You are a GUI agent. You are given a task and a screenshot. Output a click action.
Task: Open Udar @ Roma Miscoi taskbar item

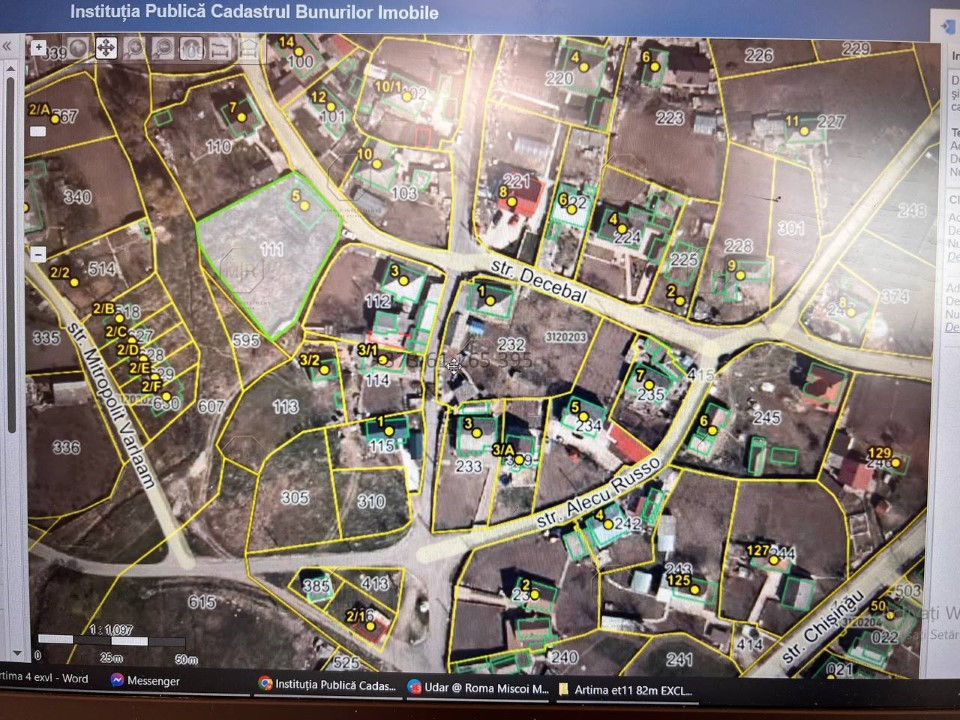click(x=478, y=688)
